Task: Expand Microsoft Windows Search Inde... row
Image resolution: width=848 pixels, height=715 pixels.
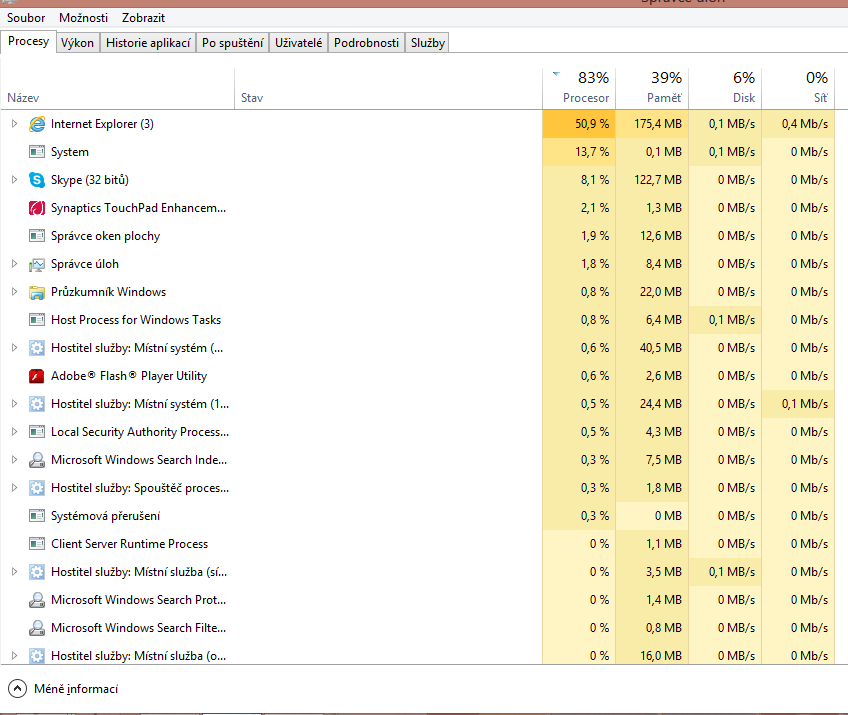Action: [x=14, y=460]
